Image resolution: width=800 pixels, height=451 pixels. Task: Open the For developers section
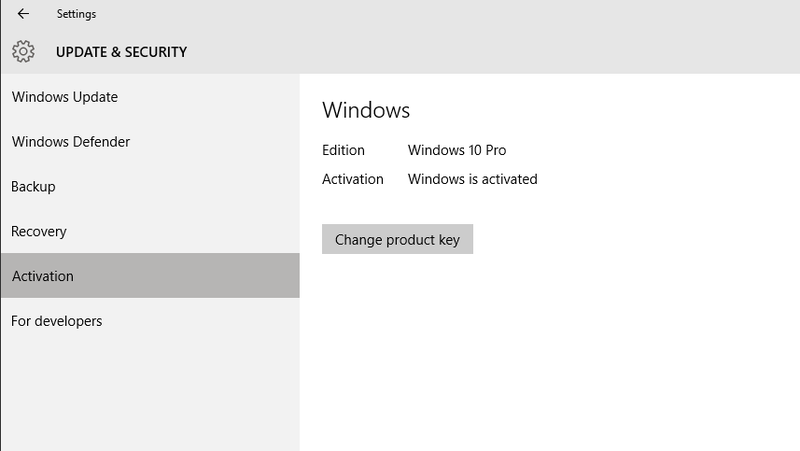point(150,321)
